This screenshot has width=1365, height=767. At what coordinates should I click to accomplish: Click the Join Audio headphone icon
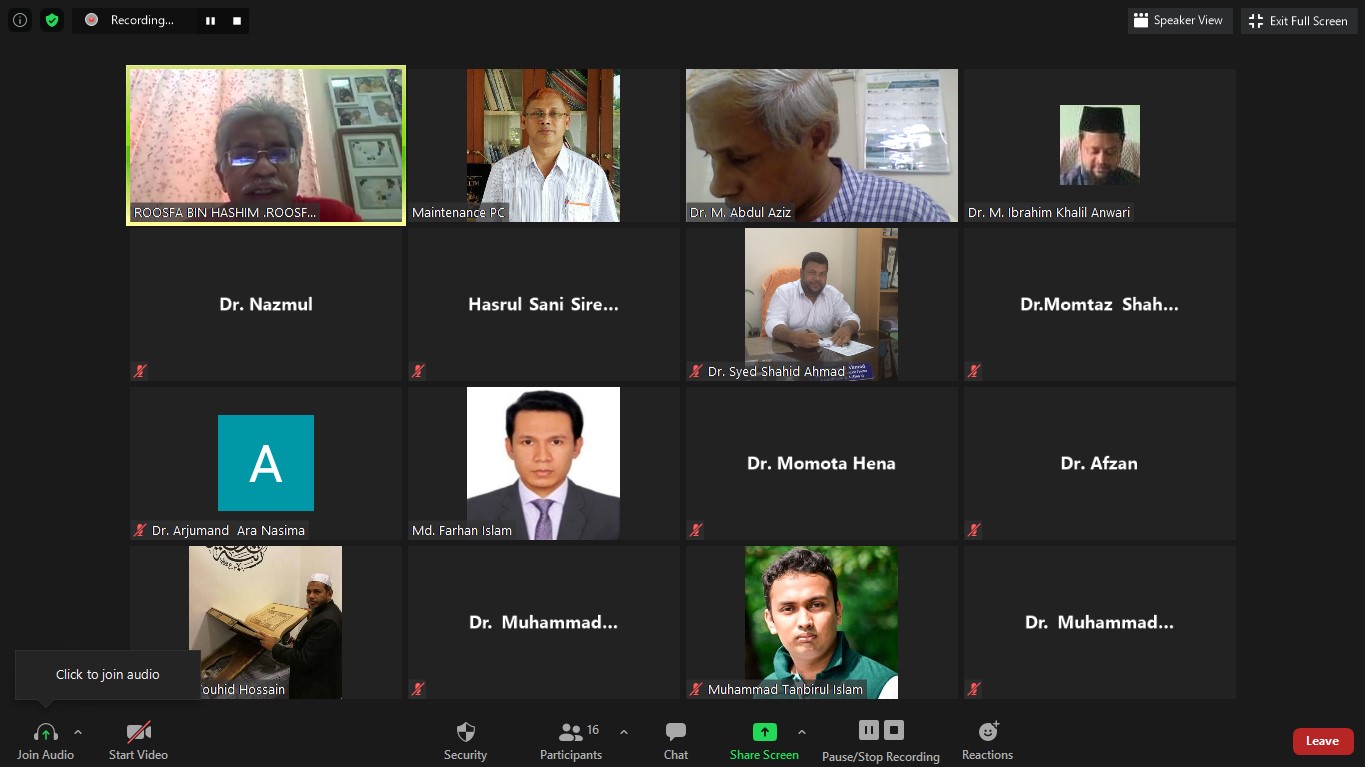tap(45, 732)
